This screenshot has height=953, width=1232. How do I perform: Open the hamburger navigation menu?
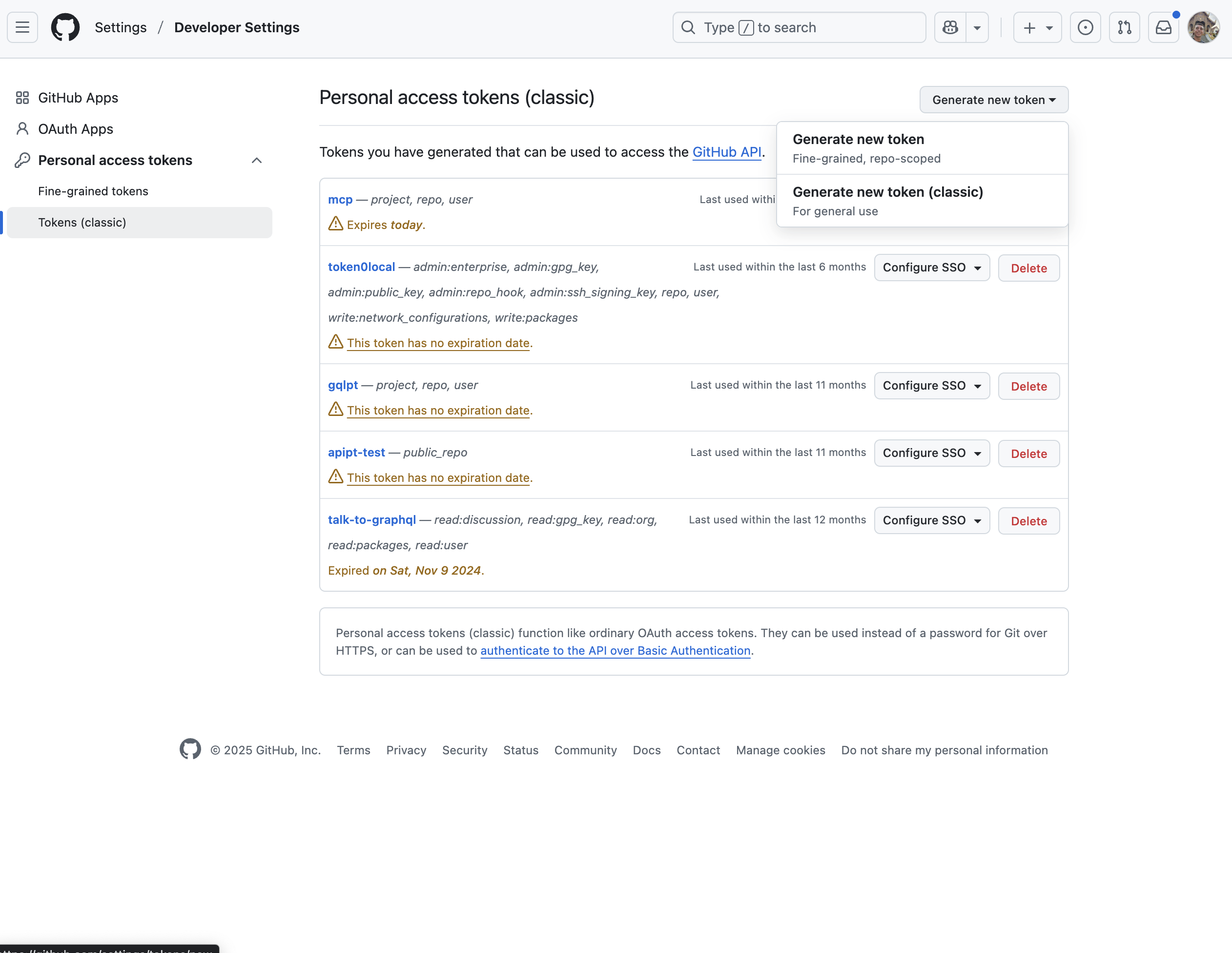point(21,27)
